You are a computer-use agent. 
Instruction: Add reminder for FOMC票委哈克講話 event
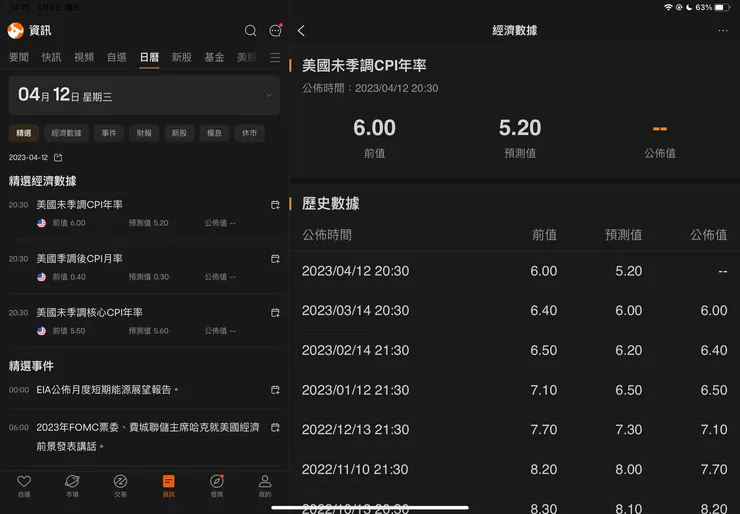point(275,427)
